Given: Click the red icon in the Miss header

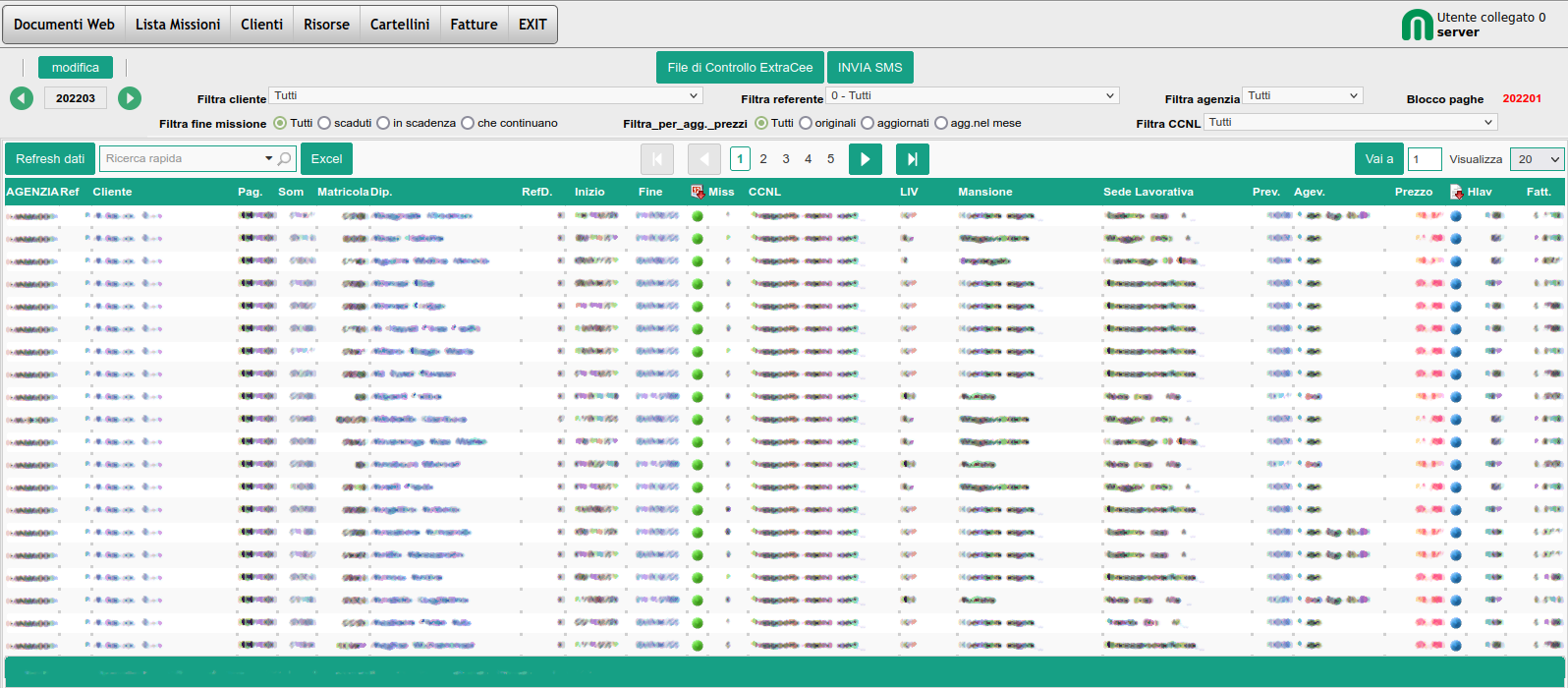Looking at the screenshot, I should pyautogui.click(x=698, y=192).
